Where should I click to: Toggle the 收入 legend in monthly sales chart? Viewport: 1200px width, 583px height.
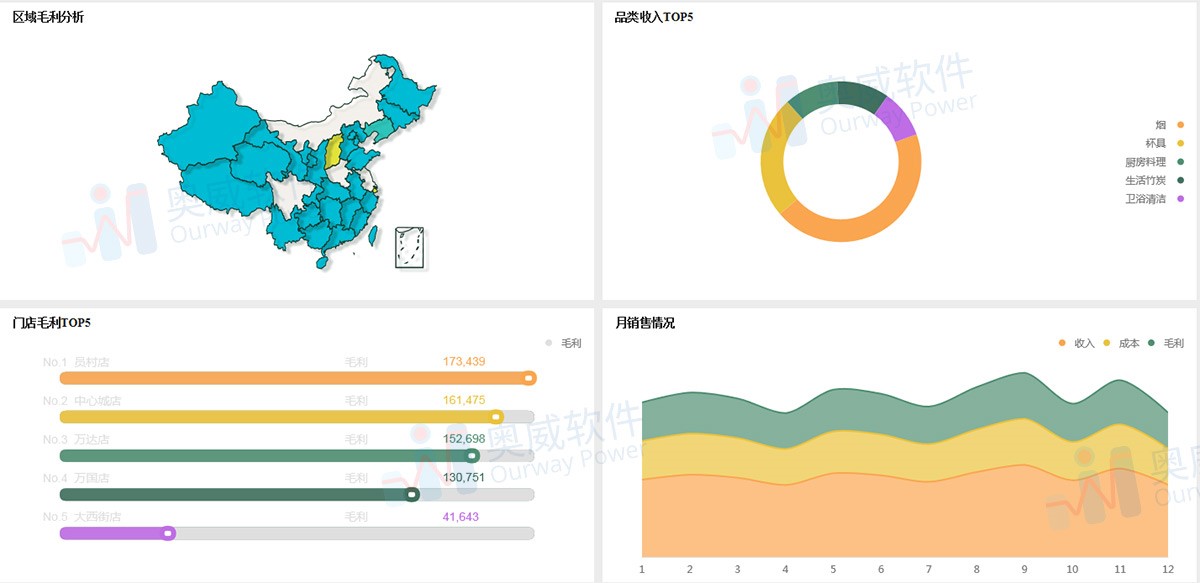coord(1077,343)
